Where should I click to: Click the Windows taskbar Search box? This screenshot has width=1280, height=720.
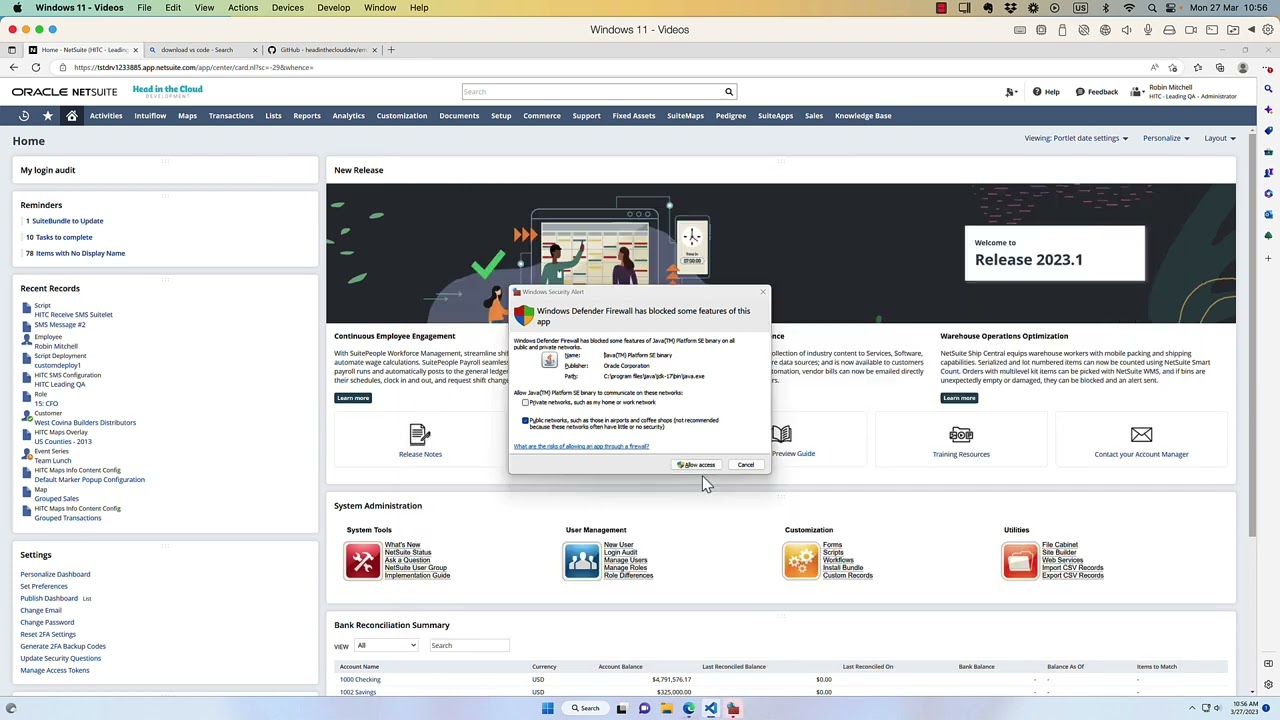tap(584, 709)
